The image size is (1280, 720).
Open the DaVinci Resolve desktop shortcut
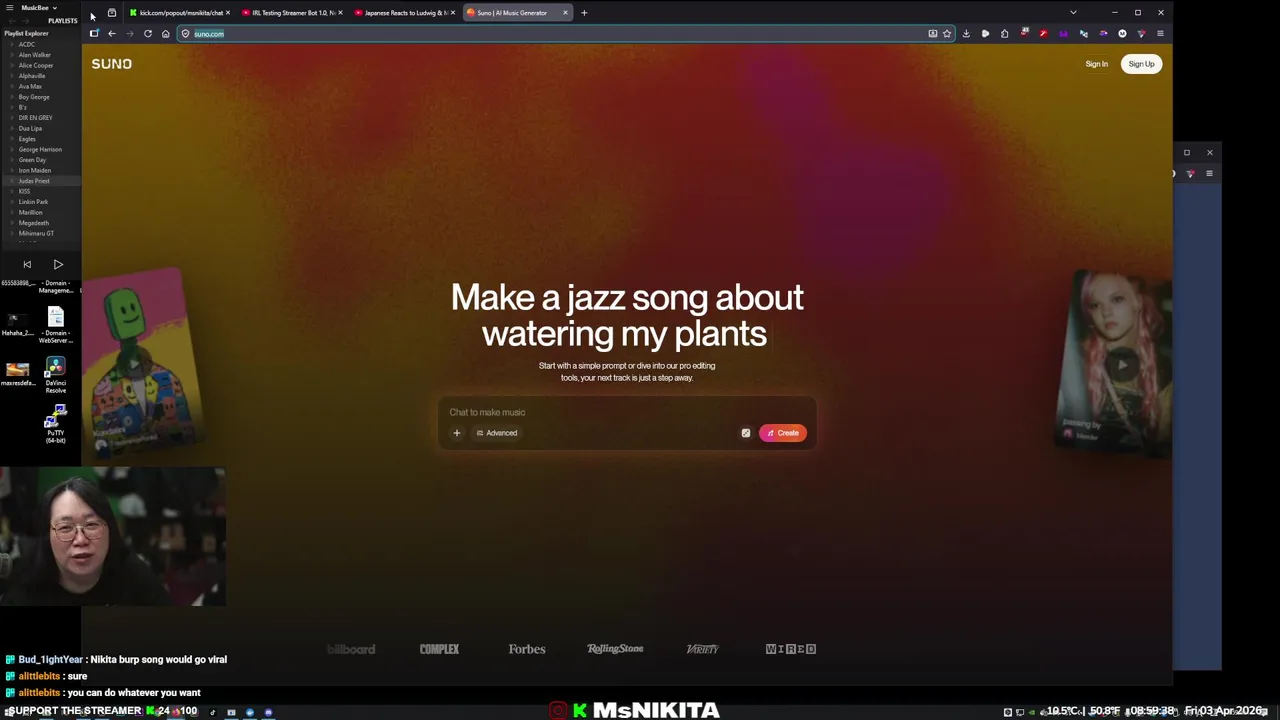[x=55, y=376]
